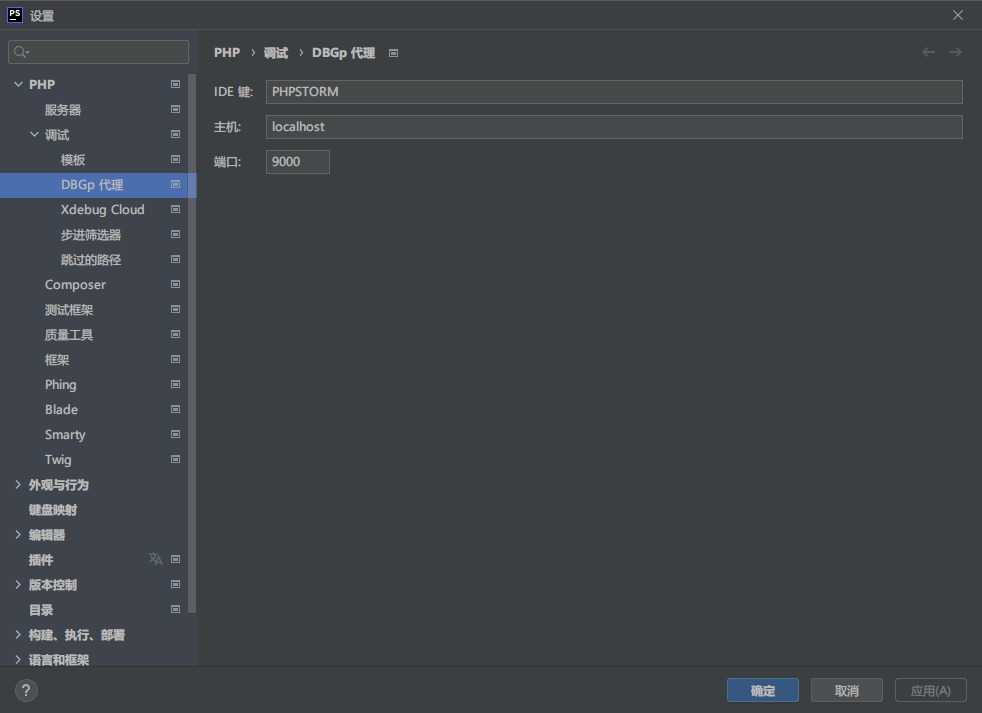Click the 应用(A) button

click(x=931, y=690)
